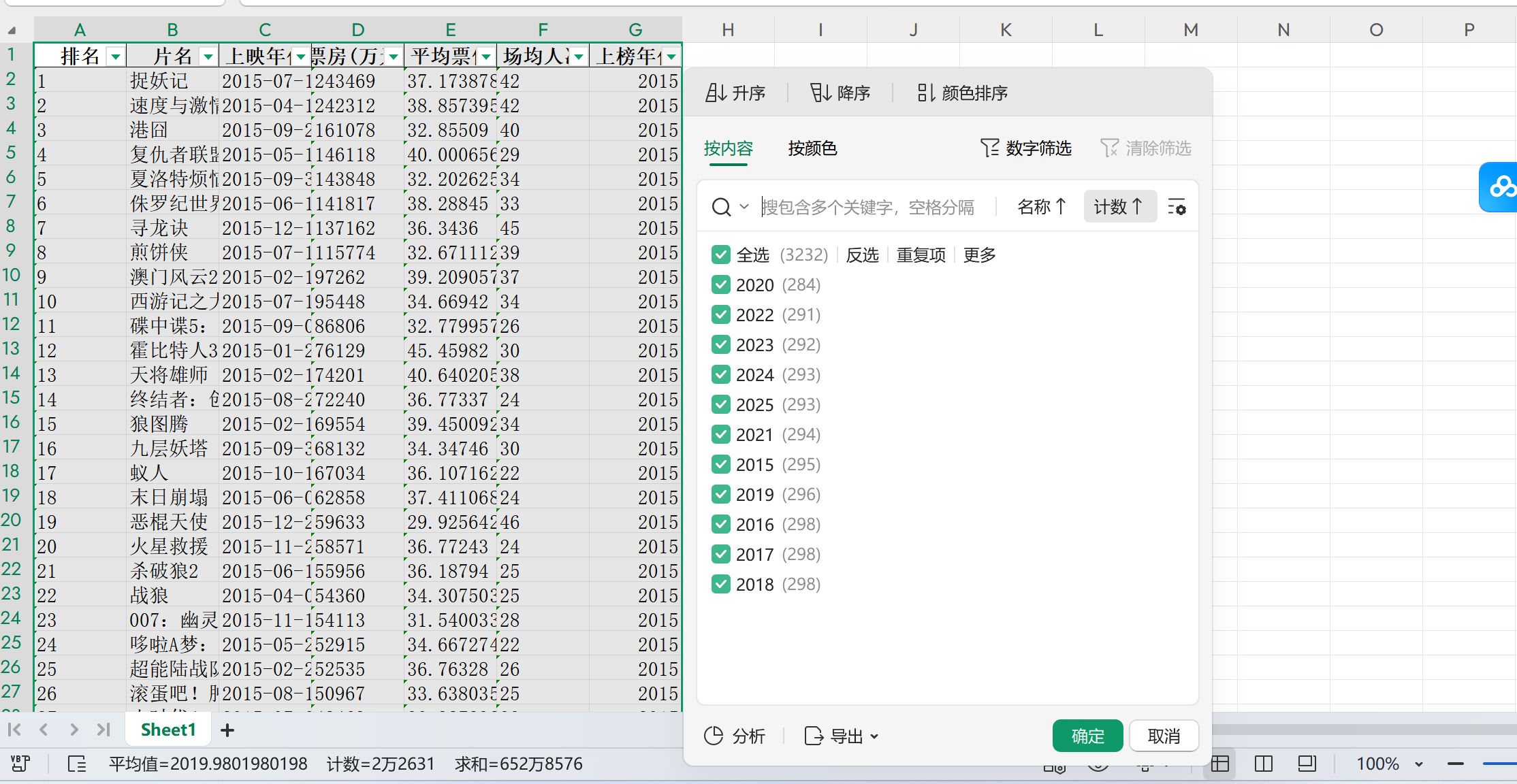Select the Sheet1 worksheet tab
1517x784 pixels.
[168, 730]
